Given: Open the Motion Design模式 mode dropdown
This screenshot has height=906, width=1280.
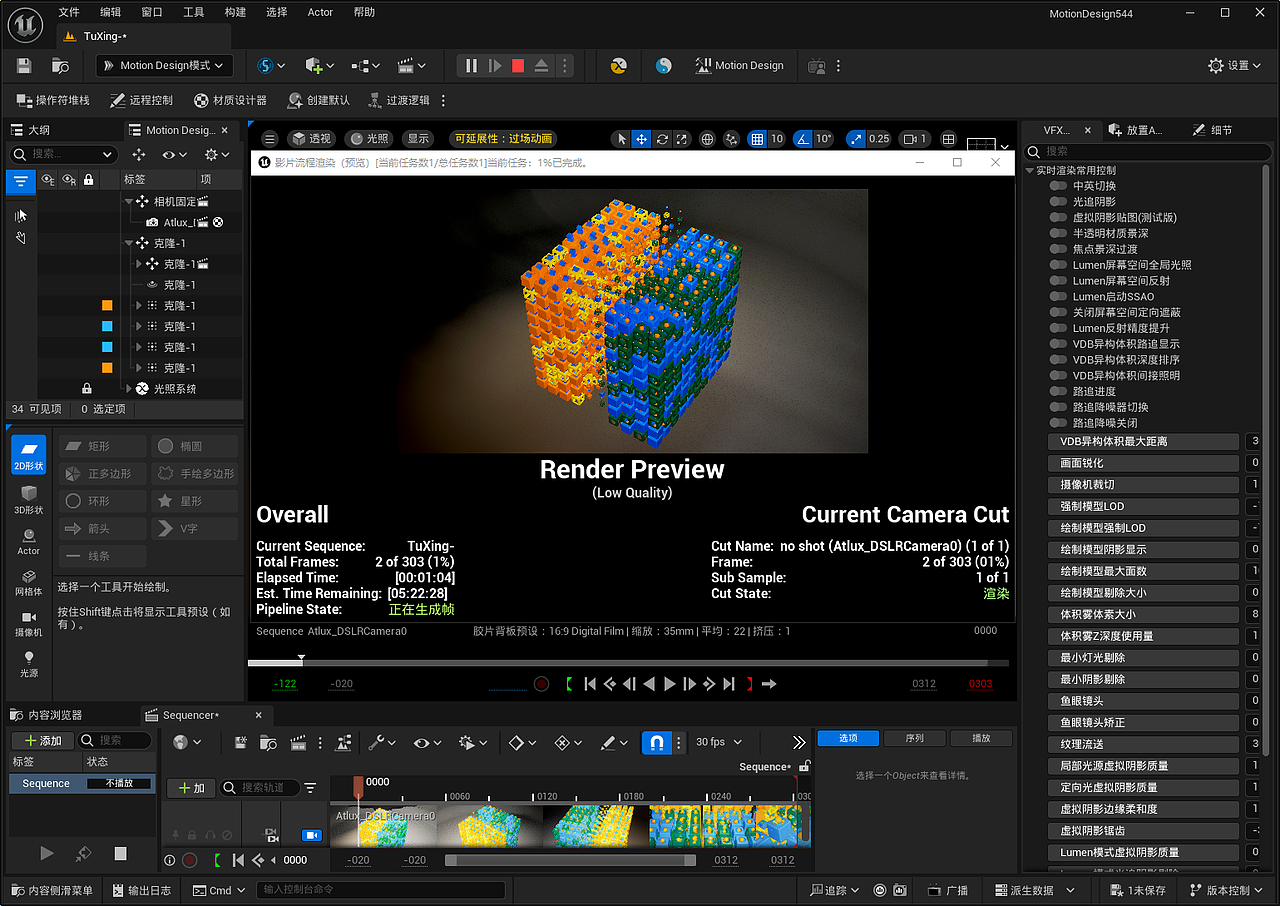Looking at the screenshot, I should pyautogui.click(x=165, y=66).
